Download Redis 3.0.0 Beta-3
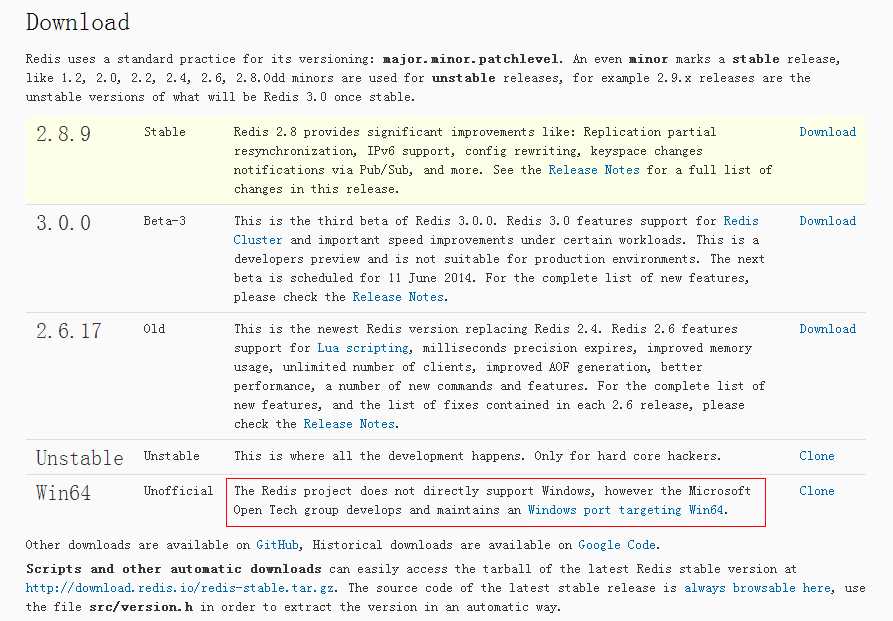 click(x=828, y=220)
